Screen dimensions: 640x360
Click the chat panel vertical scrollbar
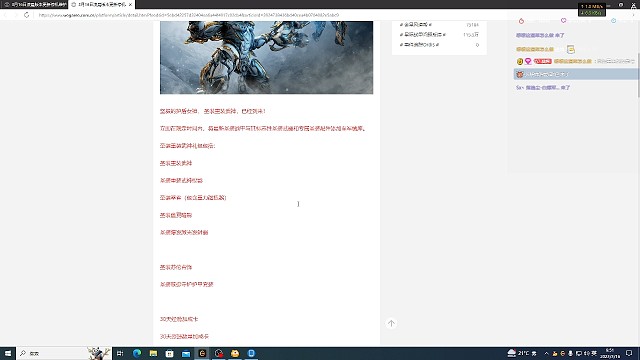638,76
